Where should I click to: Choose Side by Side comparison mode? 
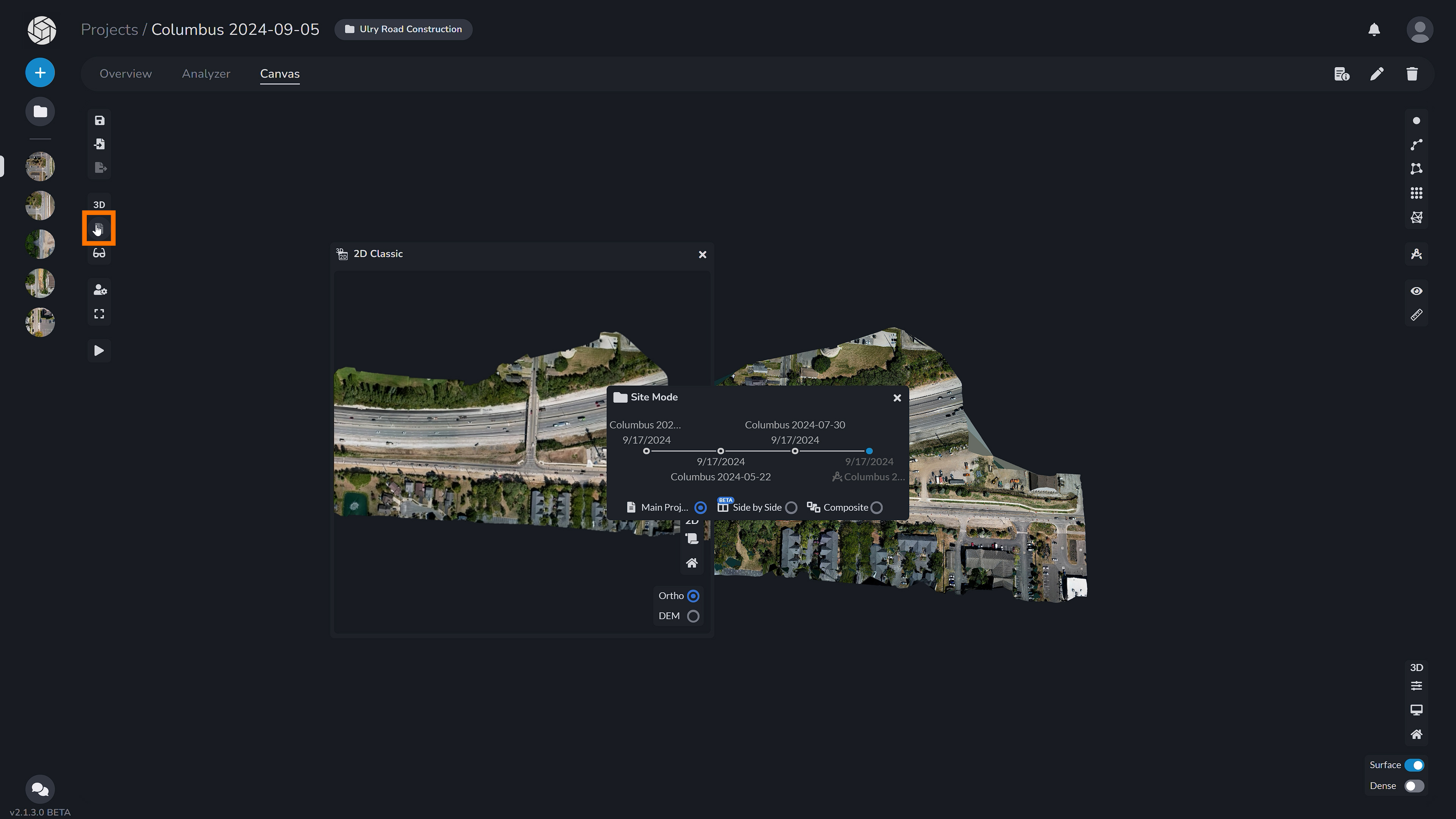coord(791,508)
